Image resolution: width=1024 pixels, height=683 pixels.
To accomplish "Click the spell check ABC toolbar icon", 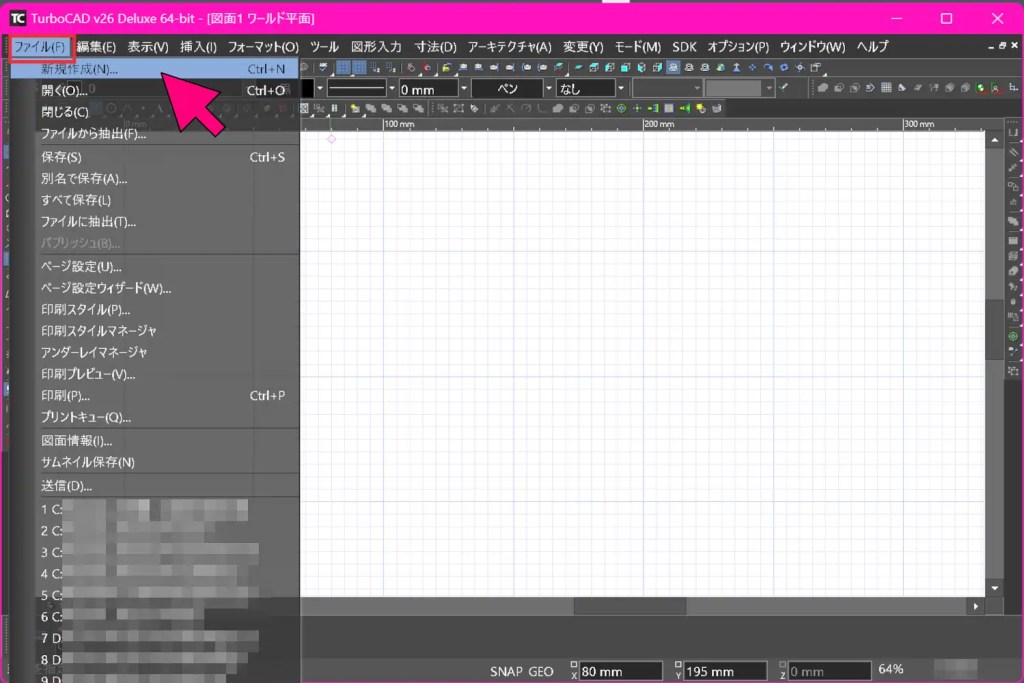I will (323, 67).
